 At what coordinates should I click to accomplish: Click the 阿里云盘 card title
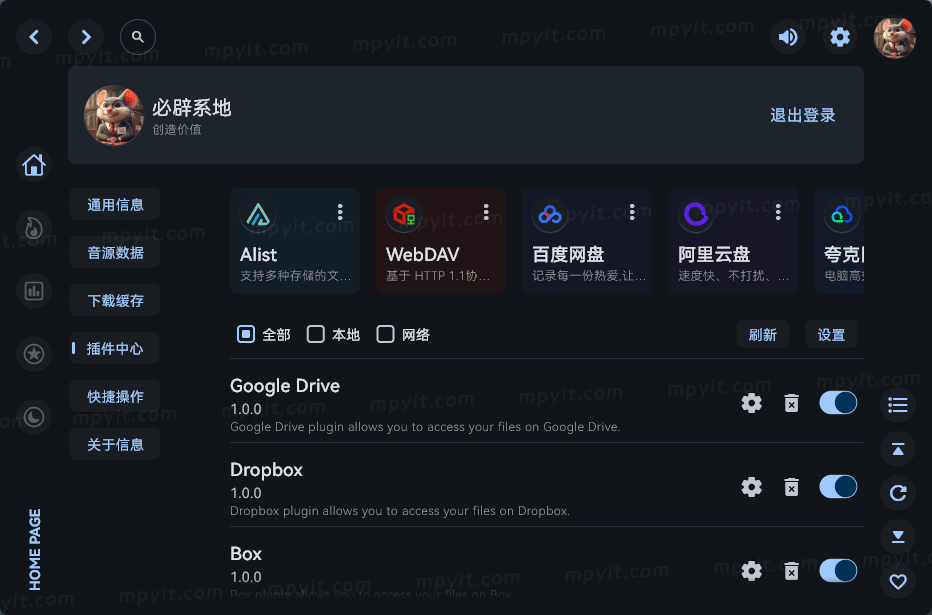pyautogui.click(x=714, y=254)
